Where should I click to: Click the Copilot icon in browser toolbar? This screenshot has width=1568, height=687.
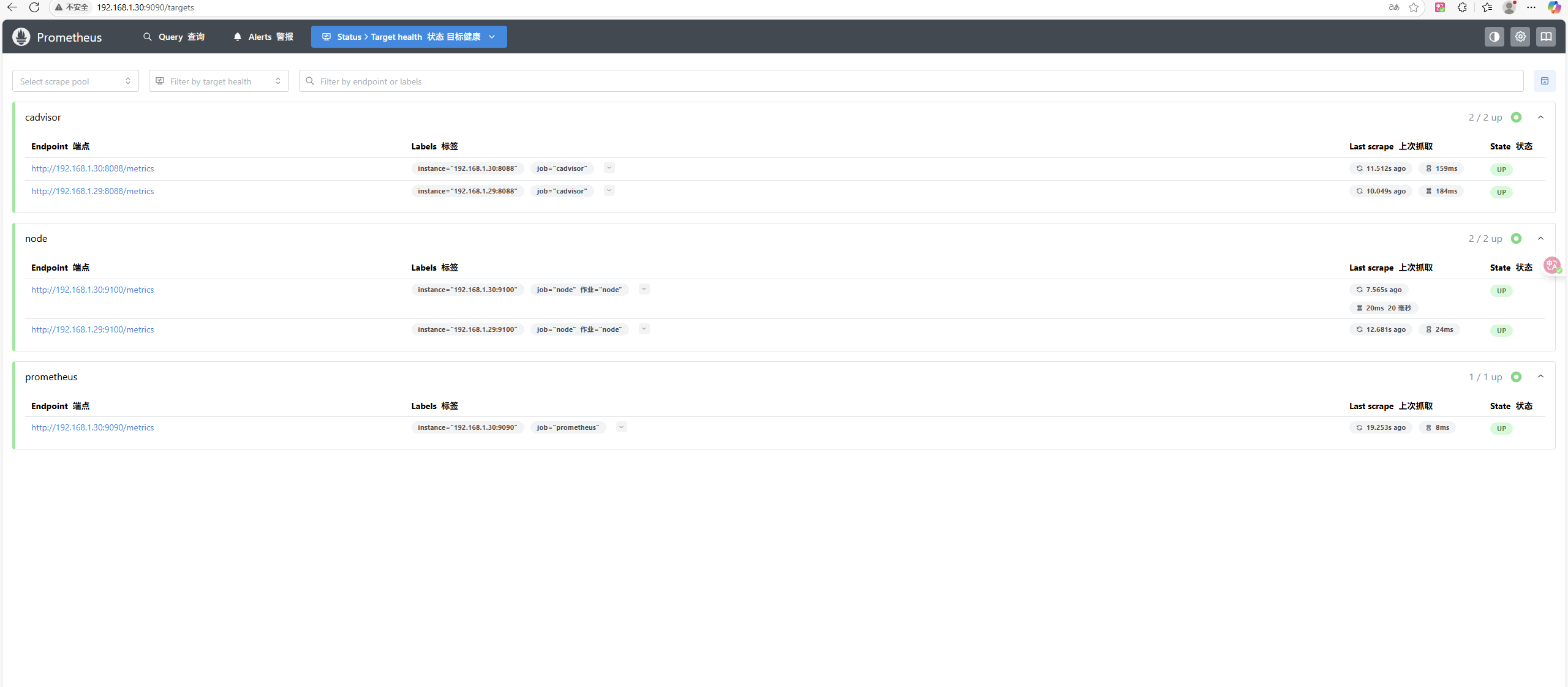tap(1553, 7)
